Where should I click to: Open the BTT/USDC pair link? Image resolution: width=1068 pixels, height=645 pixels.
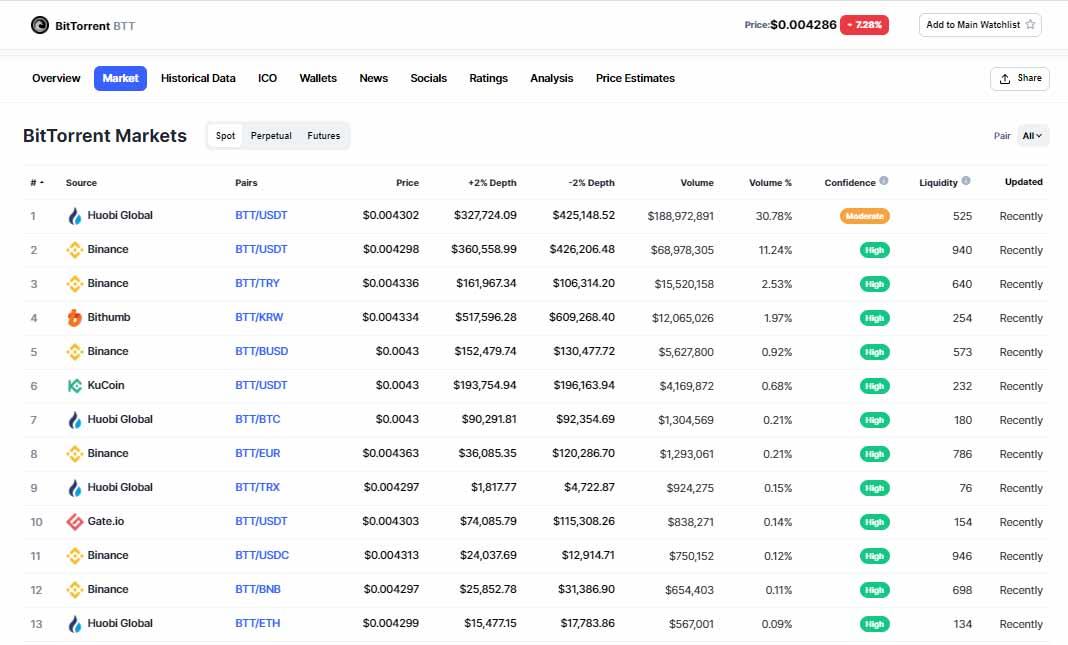[262, 556]
